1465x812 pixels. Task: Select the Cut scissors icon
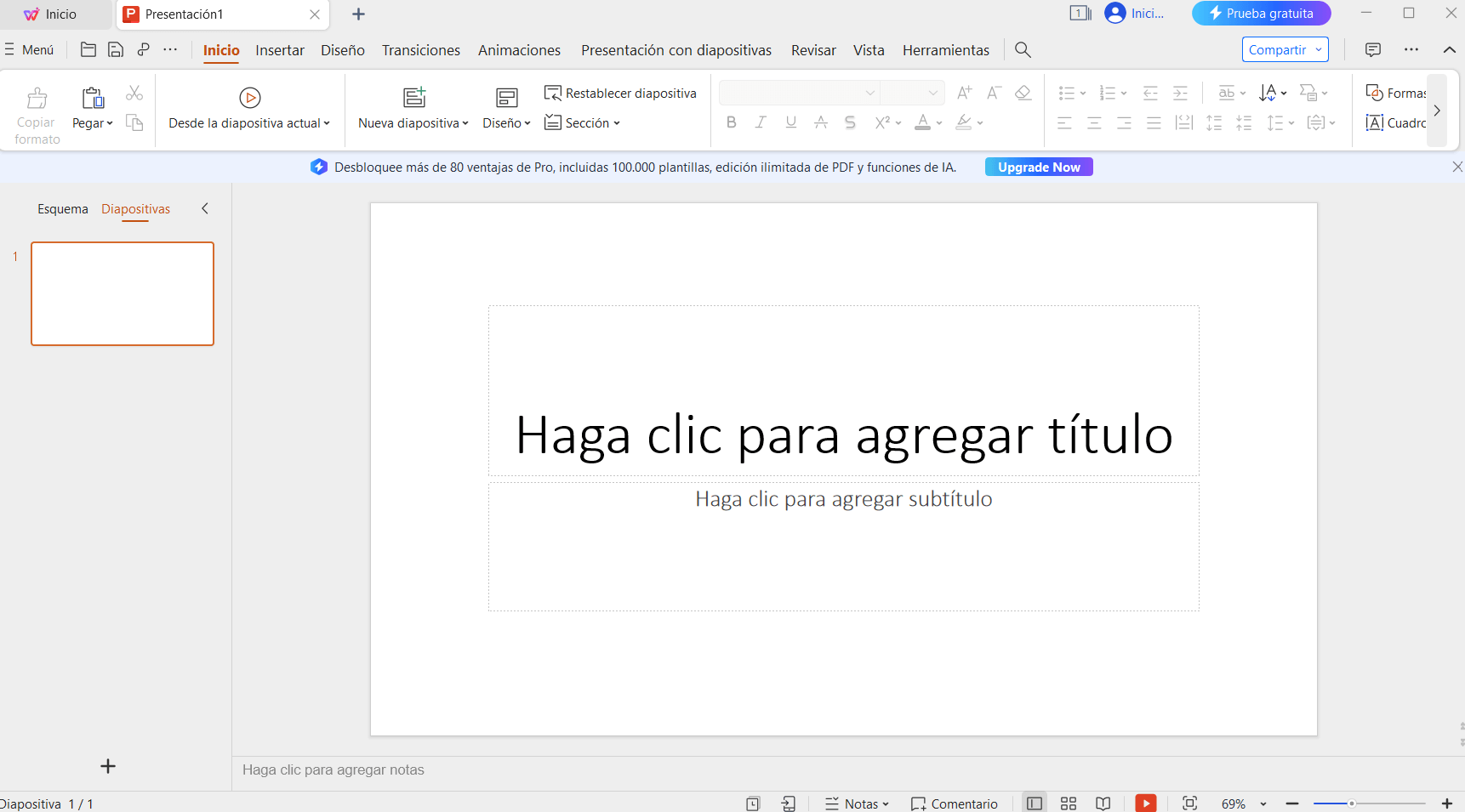(134, 93)
